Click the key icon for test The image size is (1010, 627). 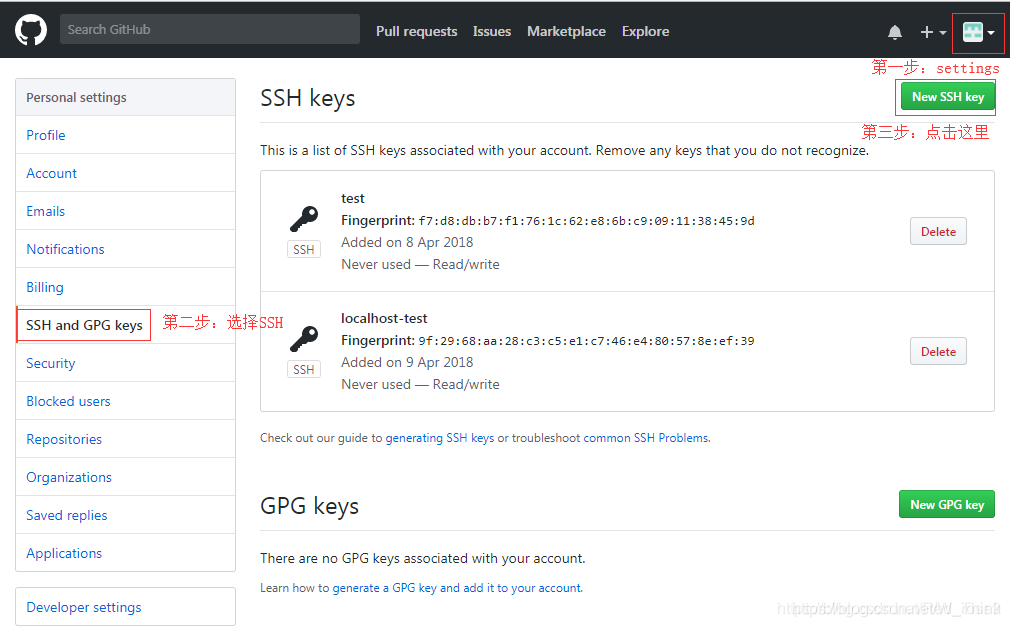[x=304, y=218]
